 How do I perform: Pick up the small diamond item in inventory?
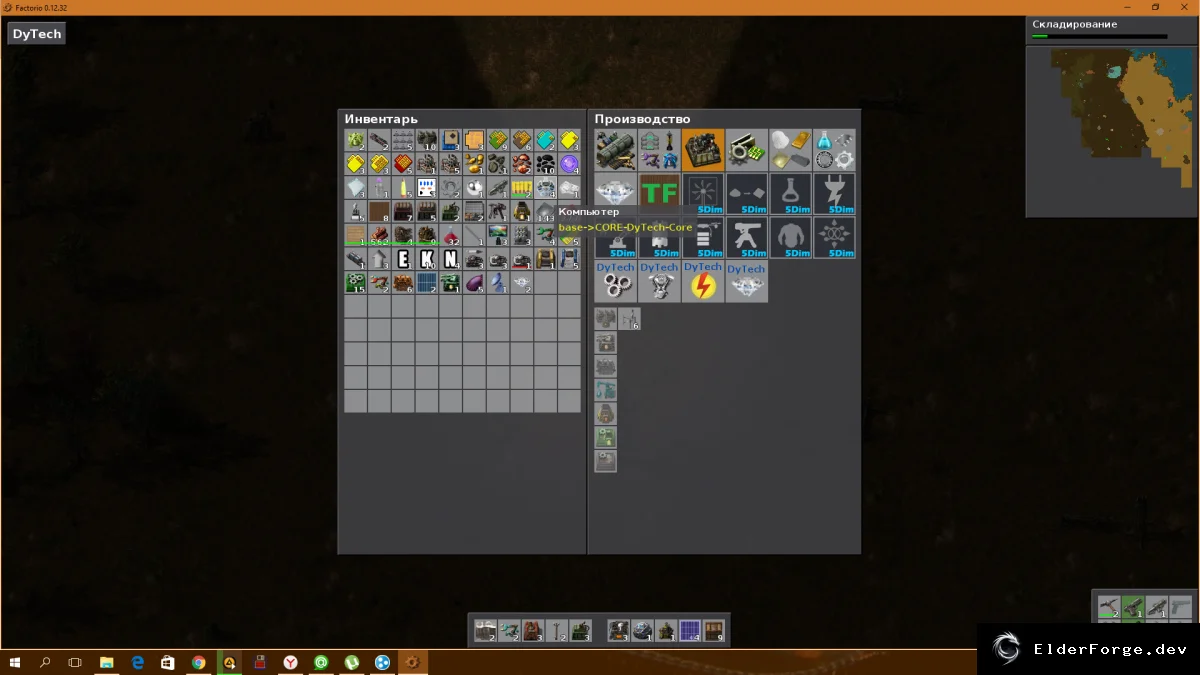click(522, 283)
